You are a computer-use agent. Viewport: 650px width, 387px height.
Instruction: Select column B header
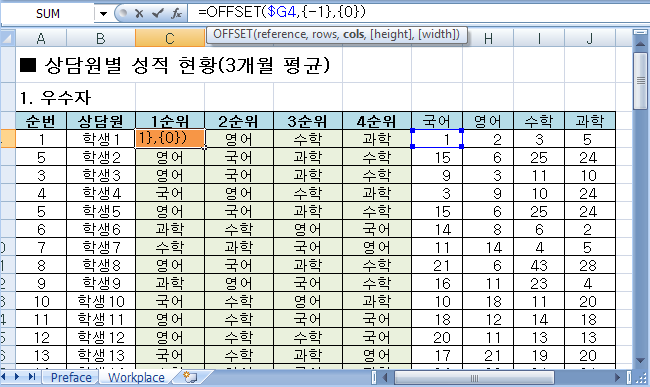[x=101, y=39]
